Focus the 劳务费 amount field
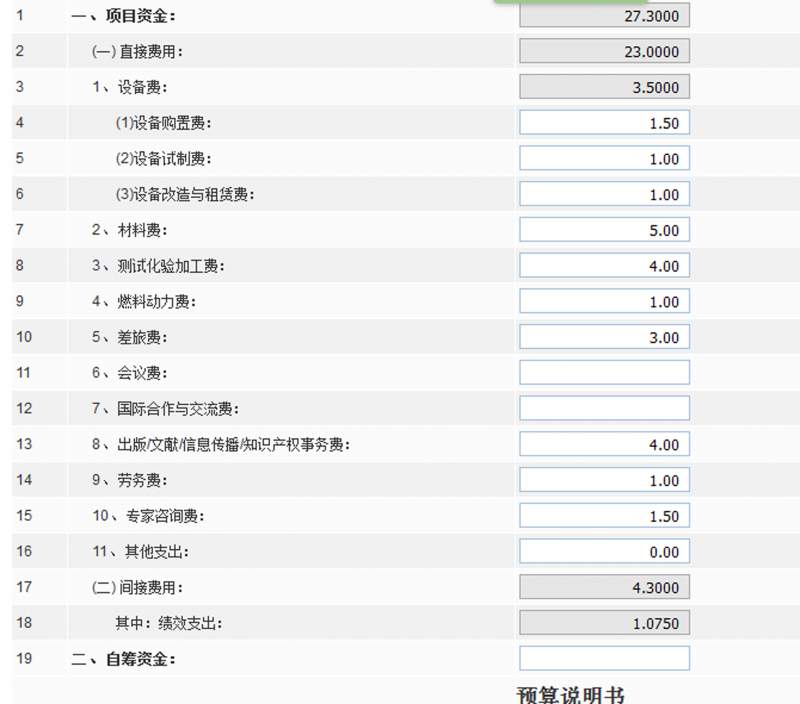 pos(605,480)
